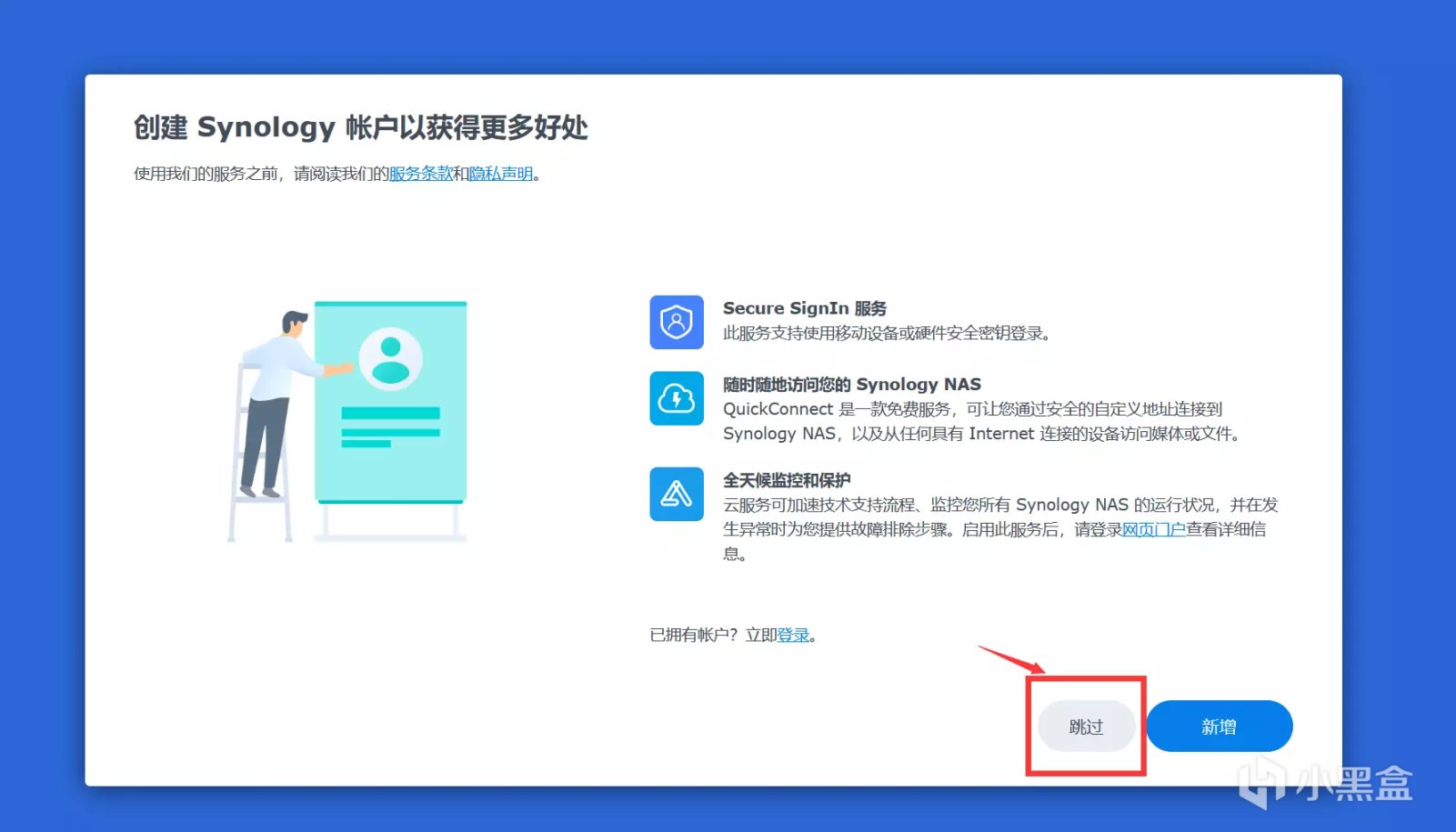1456x832 pixels.
Task: Click the account illustration image
Action: coord(347,421)
